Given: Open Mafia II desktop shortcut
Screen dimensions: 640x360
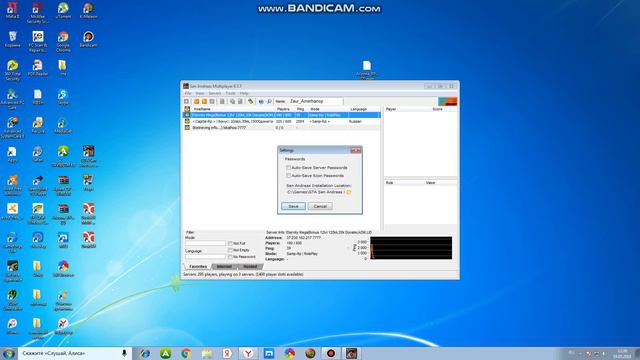Looking at the screenshot, I should pyautogui.click(x=12, y=11).
